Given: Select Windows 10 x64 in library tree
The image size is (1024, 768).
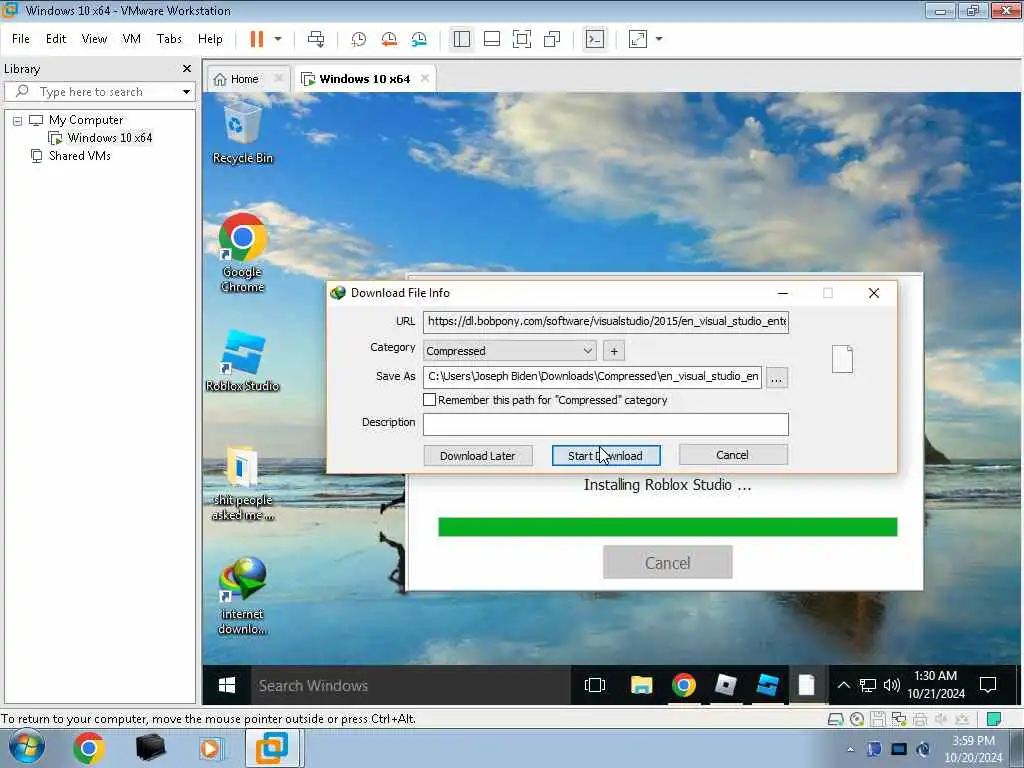Looking at the screenshot, I should 109,138.
